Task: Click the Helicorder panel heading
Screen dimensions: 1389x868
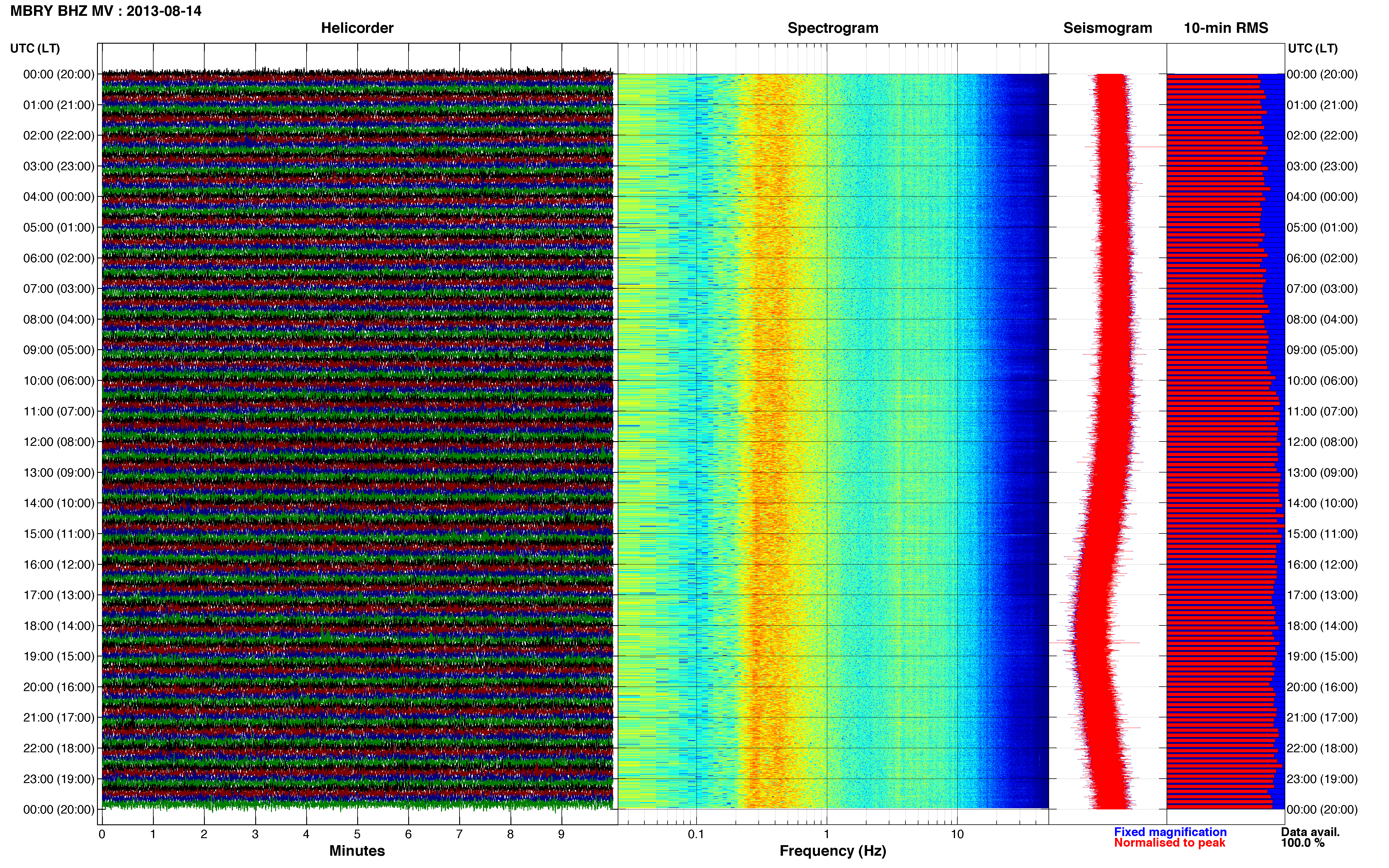Action: tap(357, 28)
